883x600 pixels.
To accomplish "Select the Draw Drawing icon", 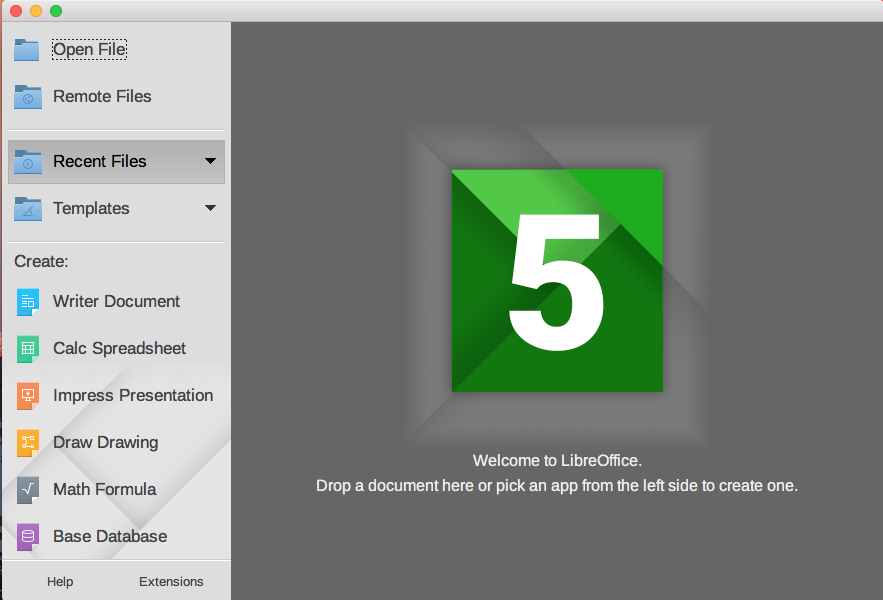I will click(28, 442).
